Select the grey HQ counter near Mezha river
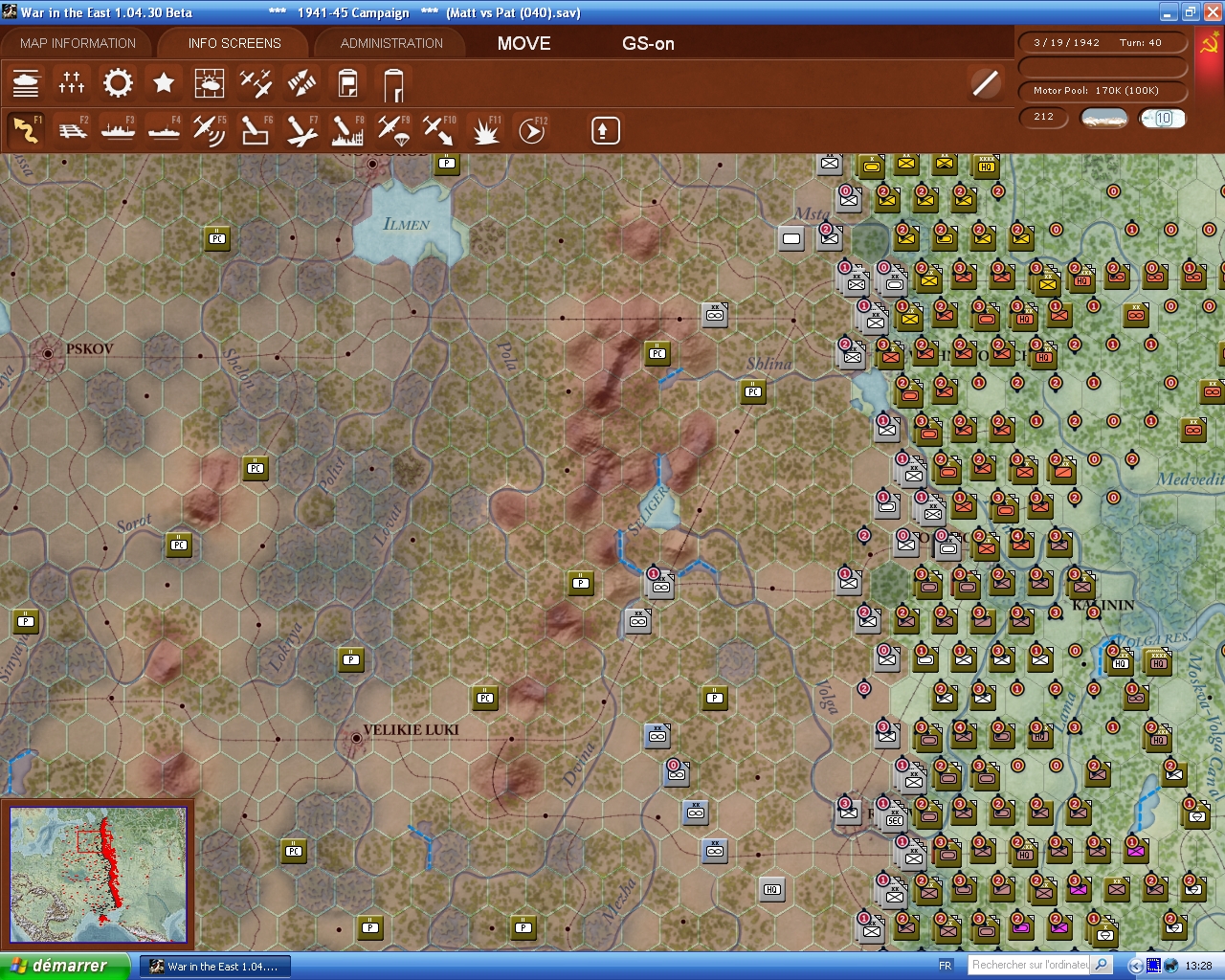Image resolution: width=1225 pixels, height=980 pixels. coord(772,889)
